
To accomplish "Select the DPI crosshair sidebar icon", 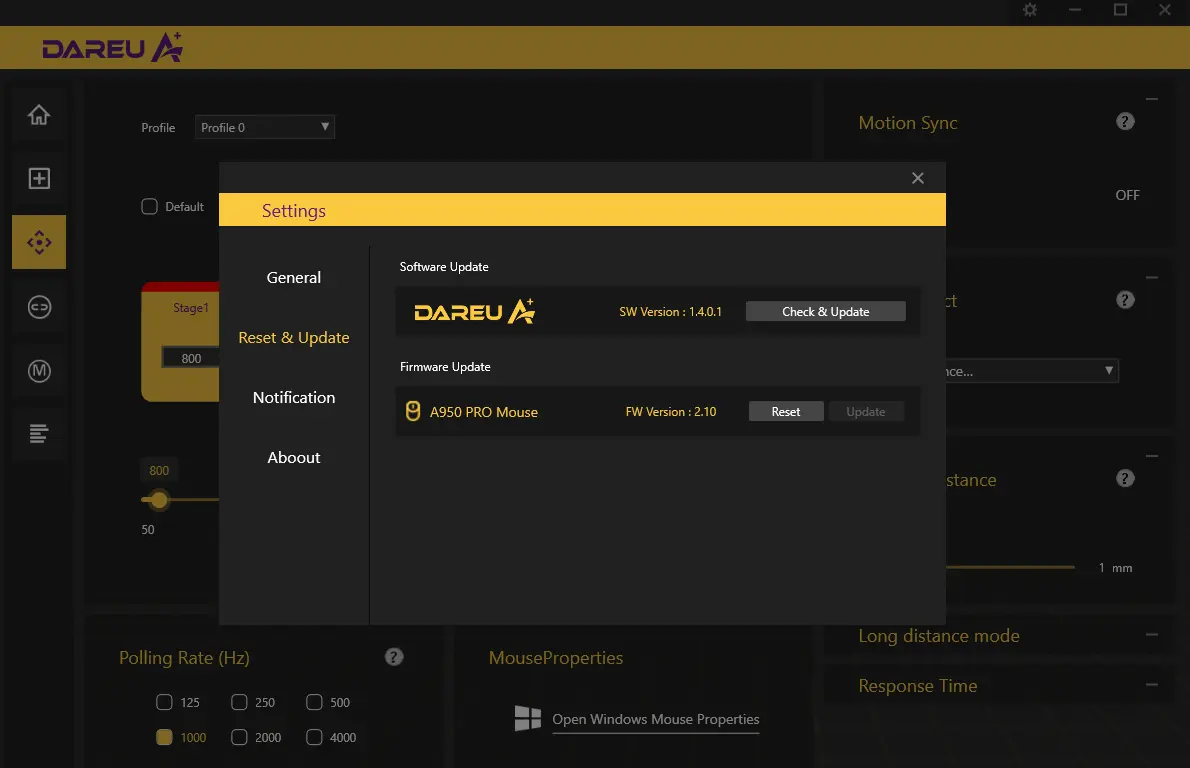I will click(39, 242).
